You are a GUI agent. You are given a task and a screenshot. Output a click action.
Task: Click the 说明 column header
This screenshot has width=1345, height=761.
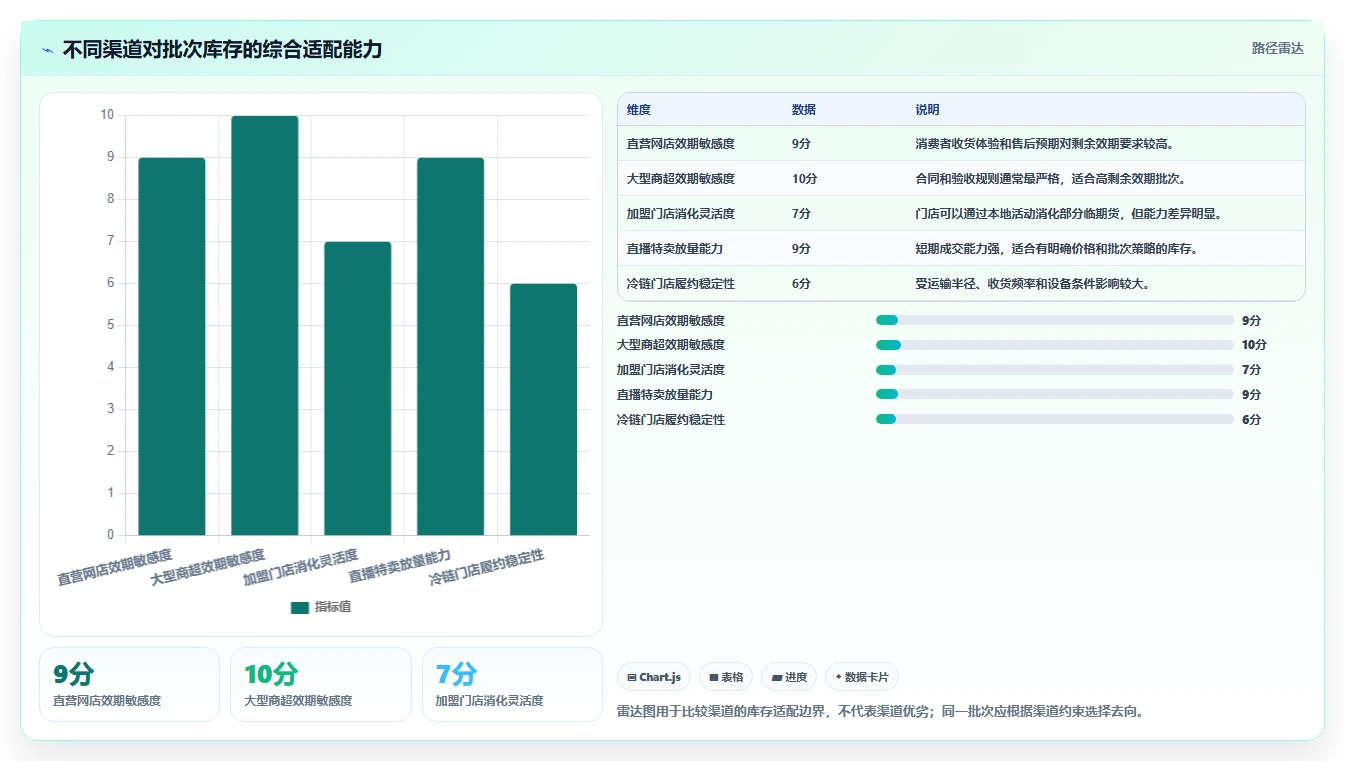[927, 109]
